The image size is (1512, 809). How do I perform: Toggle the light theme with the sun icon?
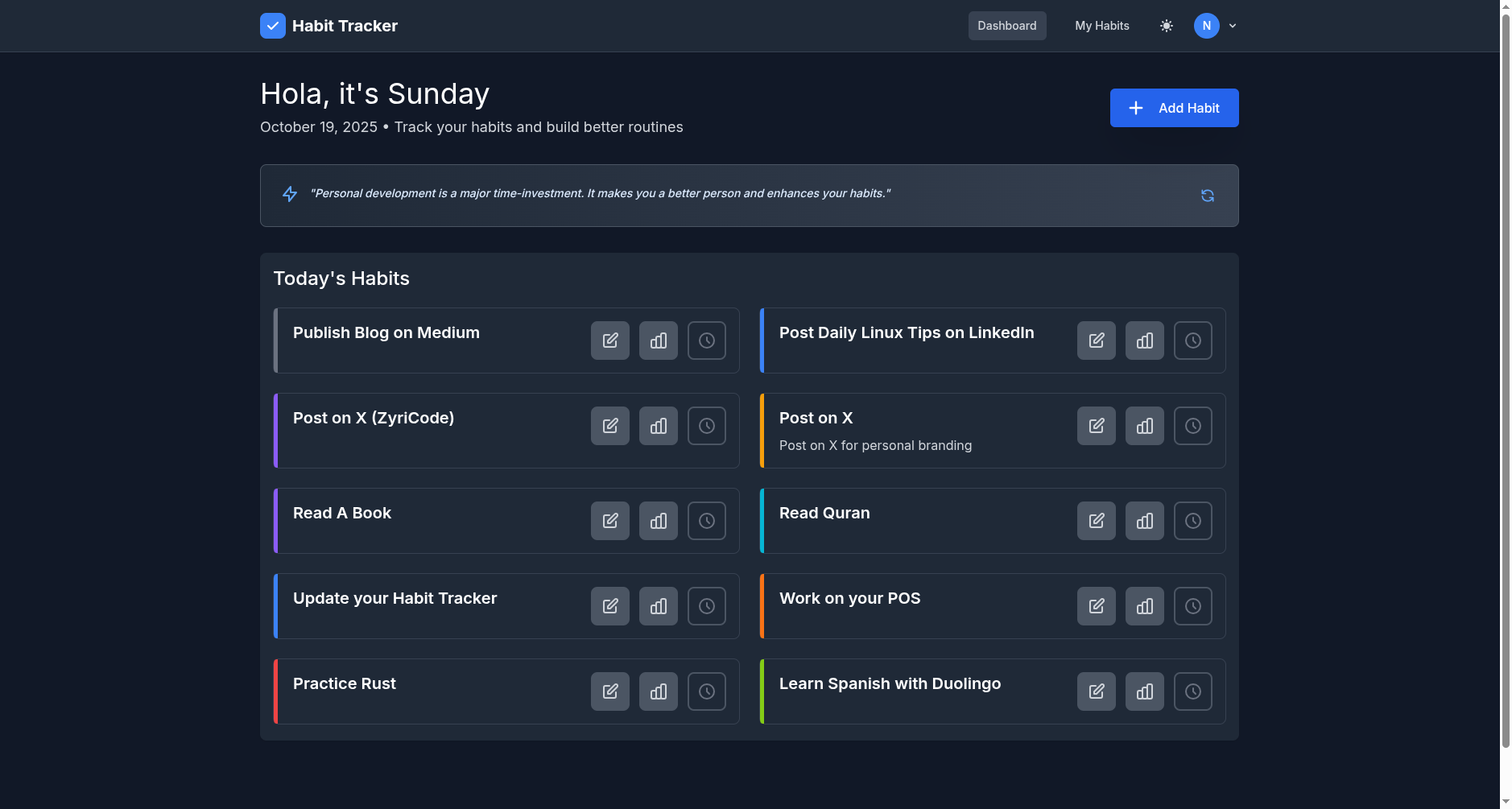point(1166,25)
